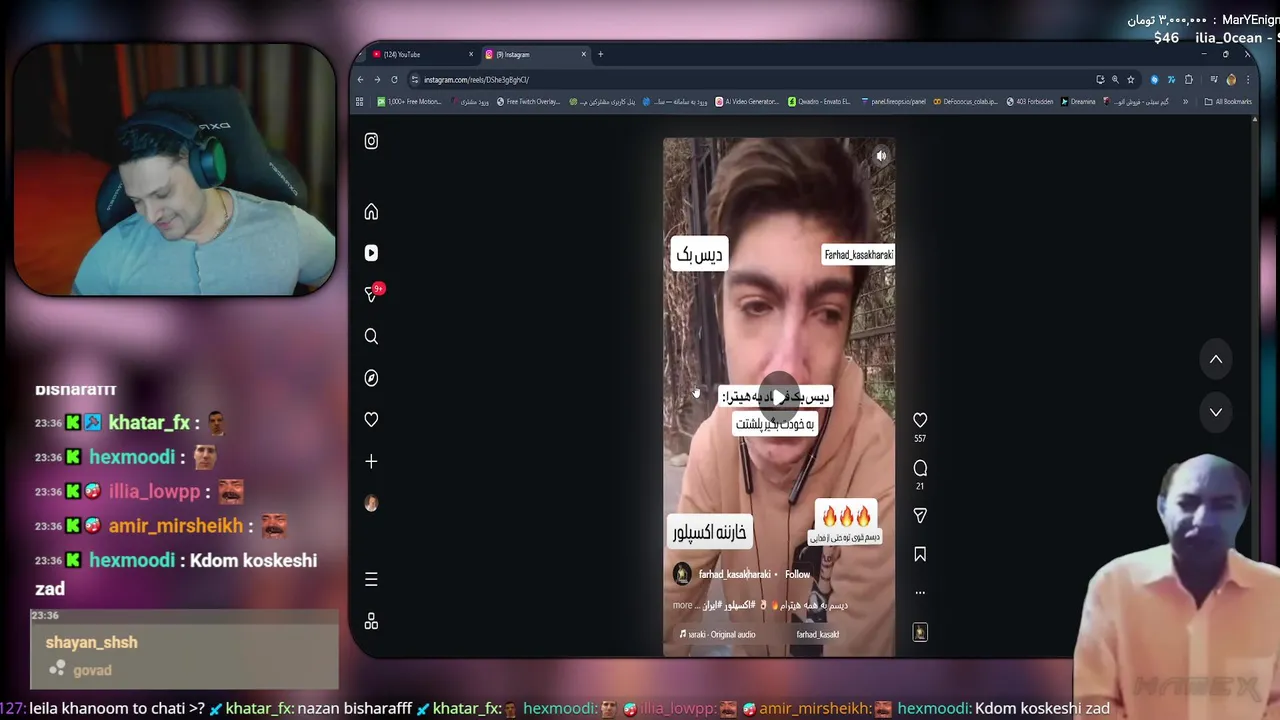1280x720 pixels.
Task: Follow farhad_kasakharaki account
Action: click(x=797, y=574)
